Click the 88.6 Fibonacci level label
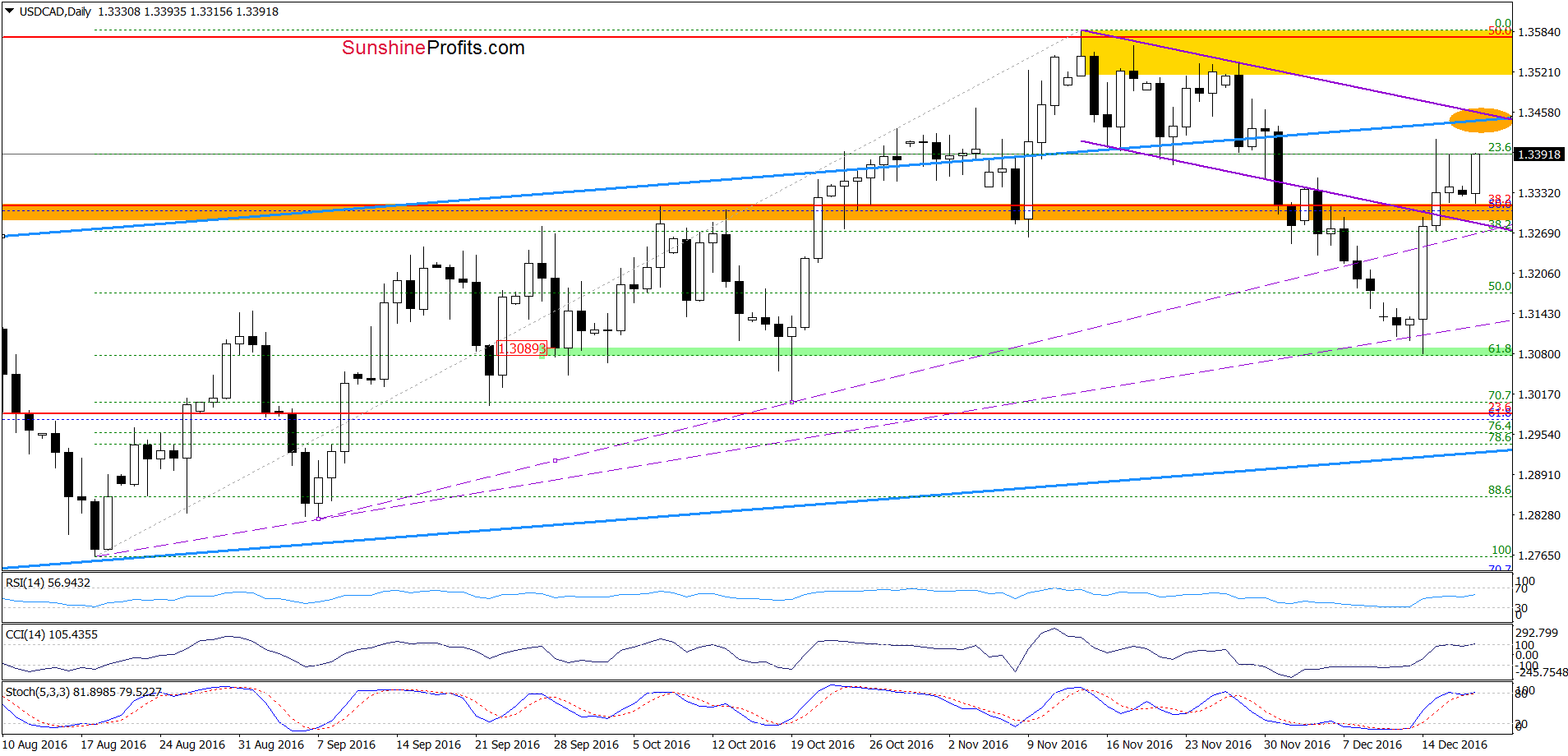The image size is (1568, 756). [1499, 490]
